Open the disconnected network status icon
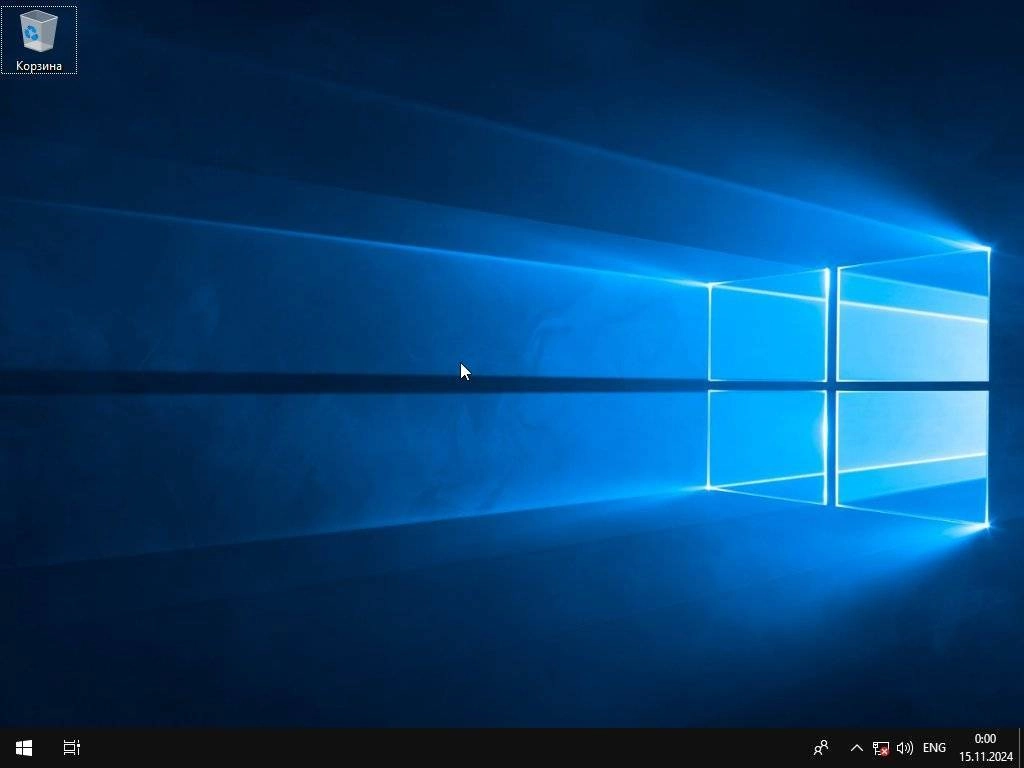Screen dimensions: 1024x768 point(880,748)
